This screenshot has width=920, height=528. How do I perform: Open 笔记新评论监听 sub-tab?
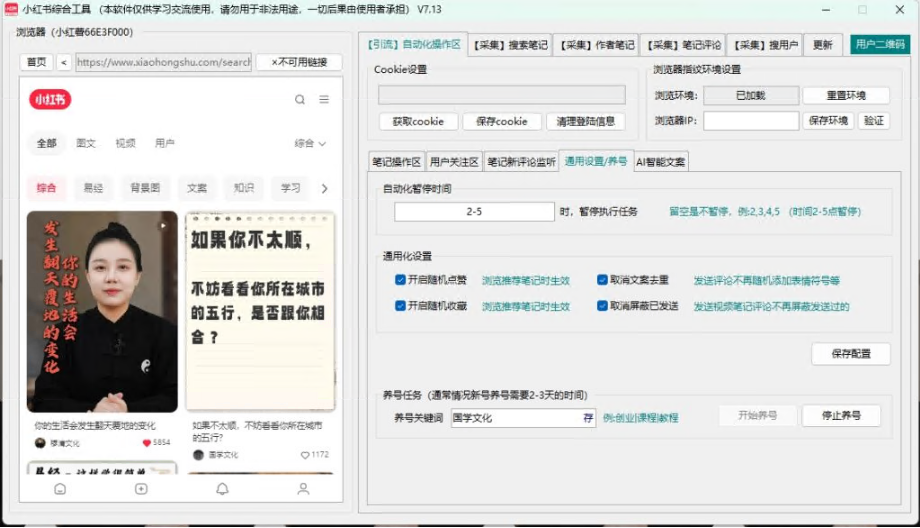pos(521,162)
